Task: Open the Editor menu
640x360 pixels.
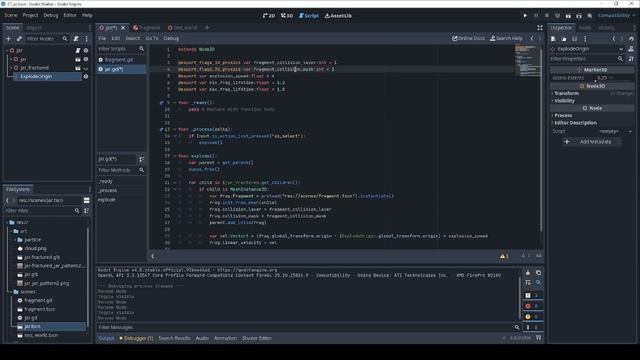Action: 70,15
